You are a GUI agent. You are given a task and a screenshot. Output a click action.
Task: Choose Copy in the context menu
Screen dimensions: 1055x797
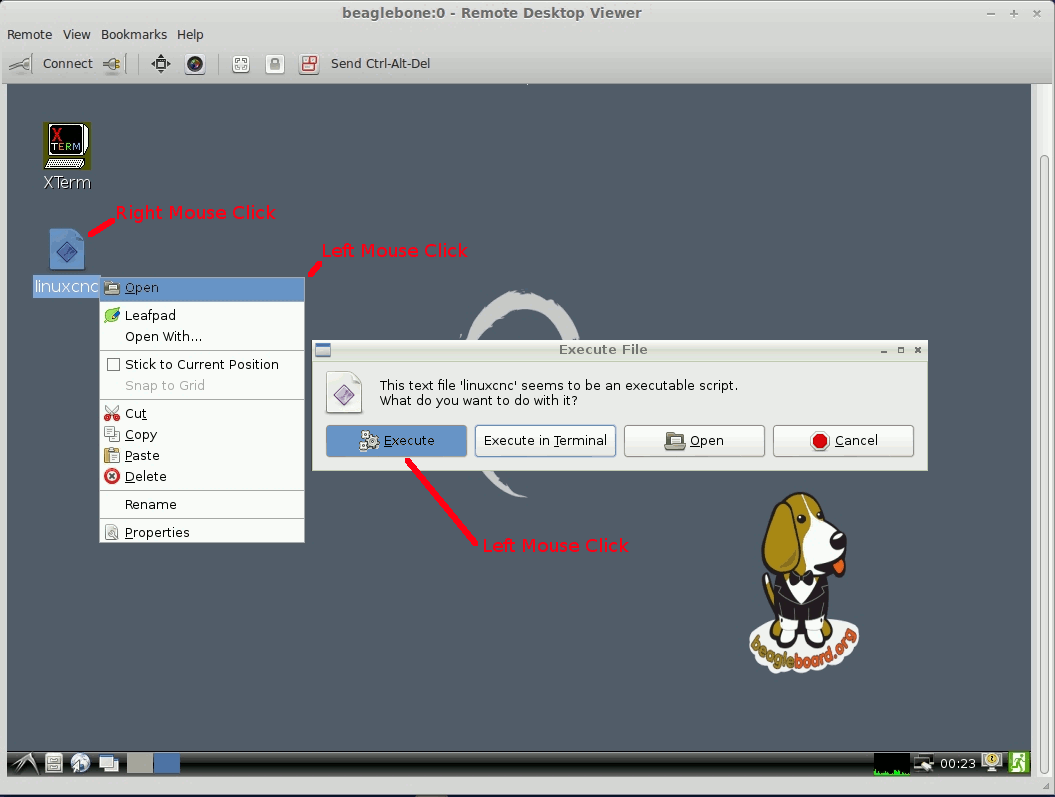202,434
